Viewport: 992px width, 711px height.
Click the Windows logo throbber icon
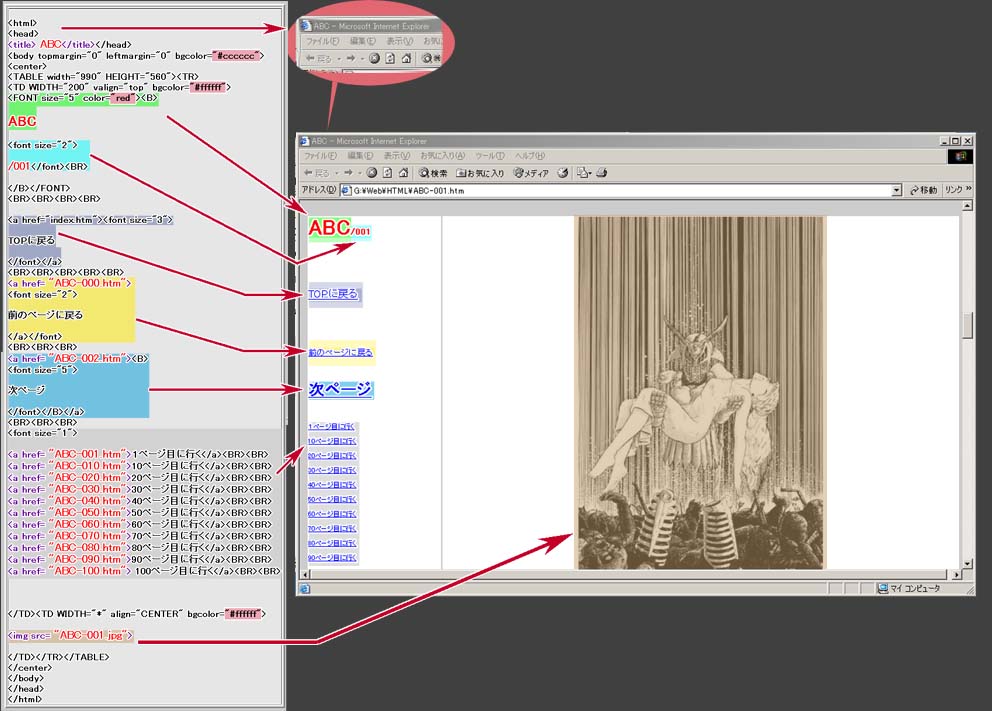[x=960, y=156]
